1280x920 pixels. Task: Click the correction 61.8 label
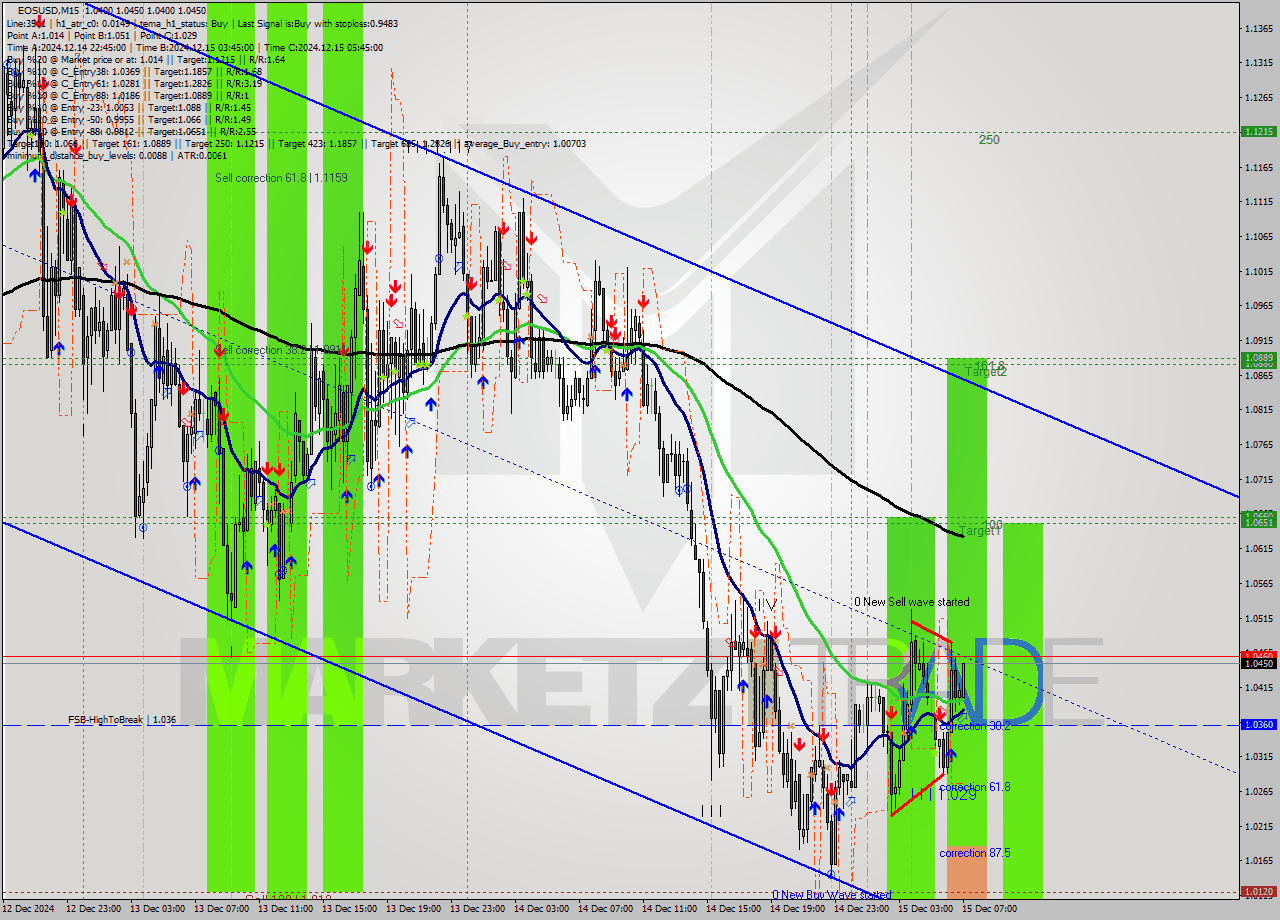[x=975, y=787]
